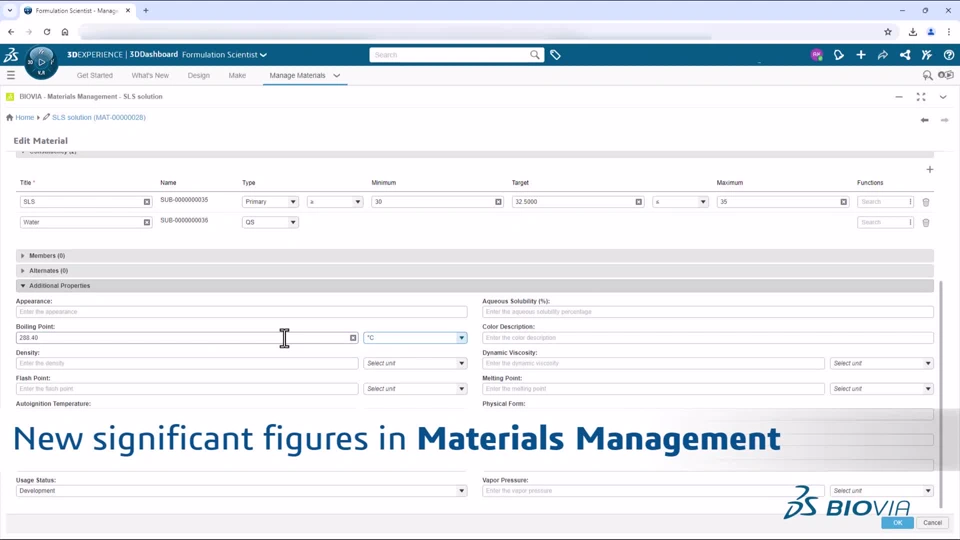Open the Formulation Scientist dashboard dropdown
960x540 pixels.
[x=224, y=54]
